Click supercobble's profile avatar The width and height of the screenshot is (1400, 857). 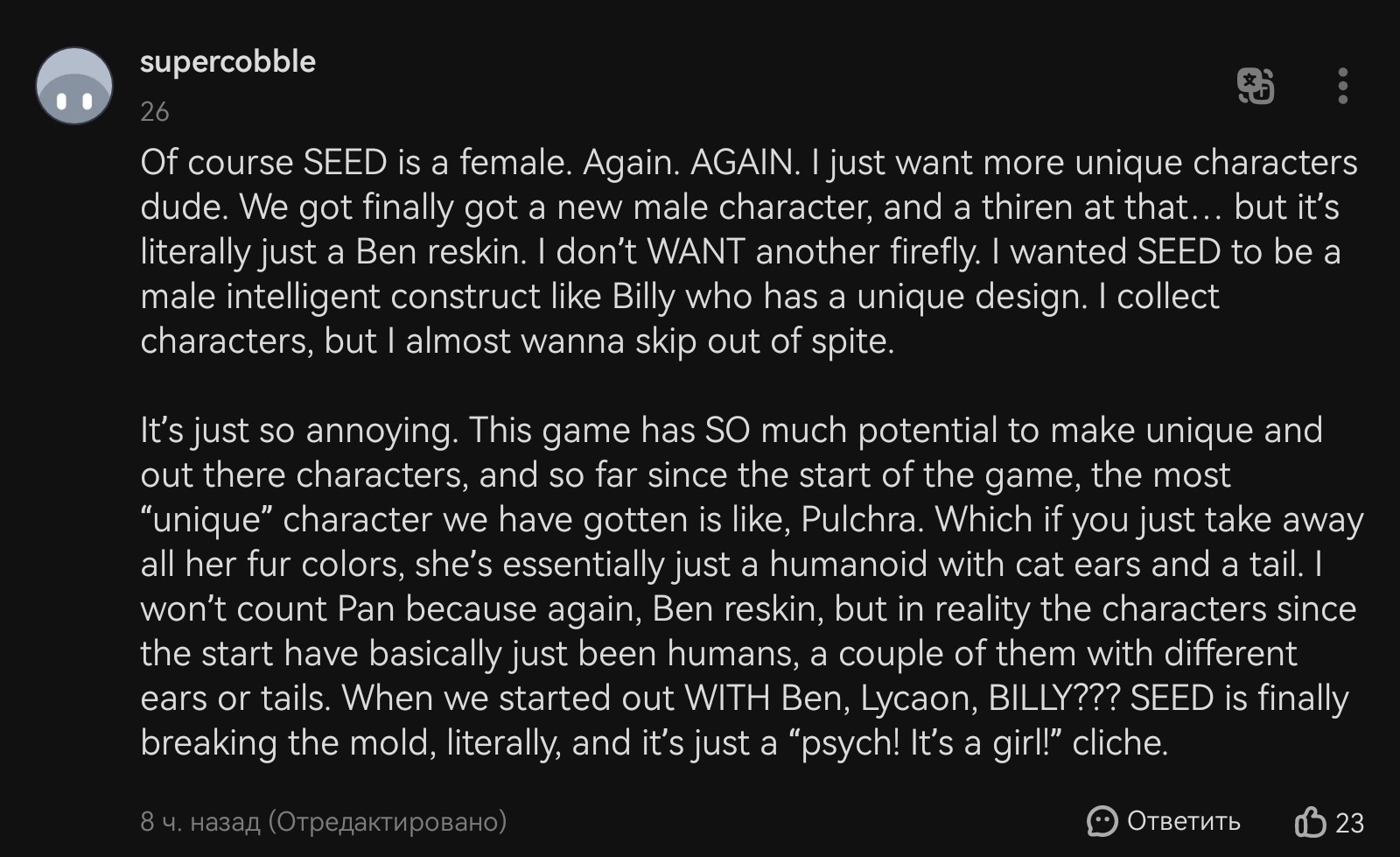[74, 86]
